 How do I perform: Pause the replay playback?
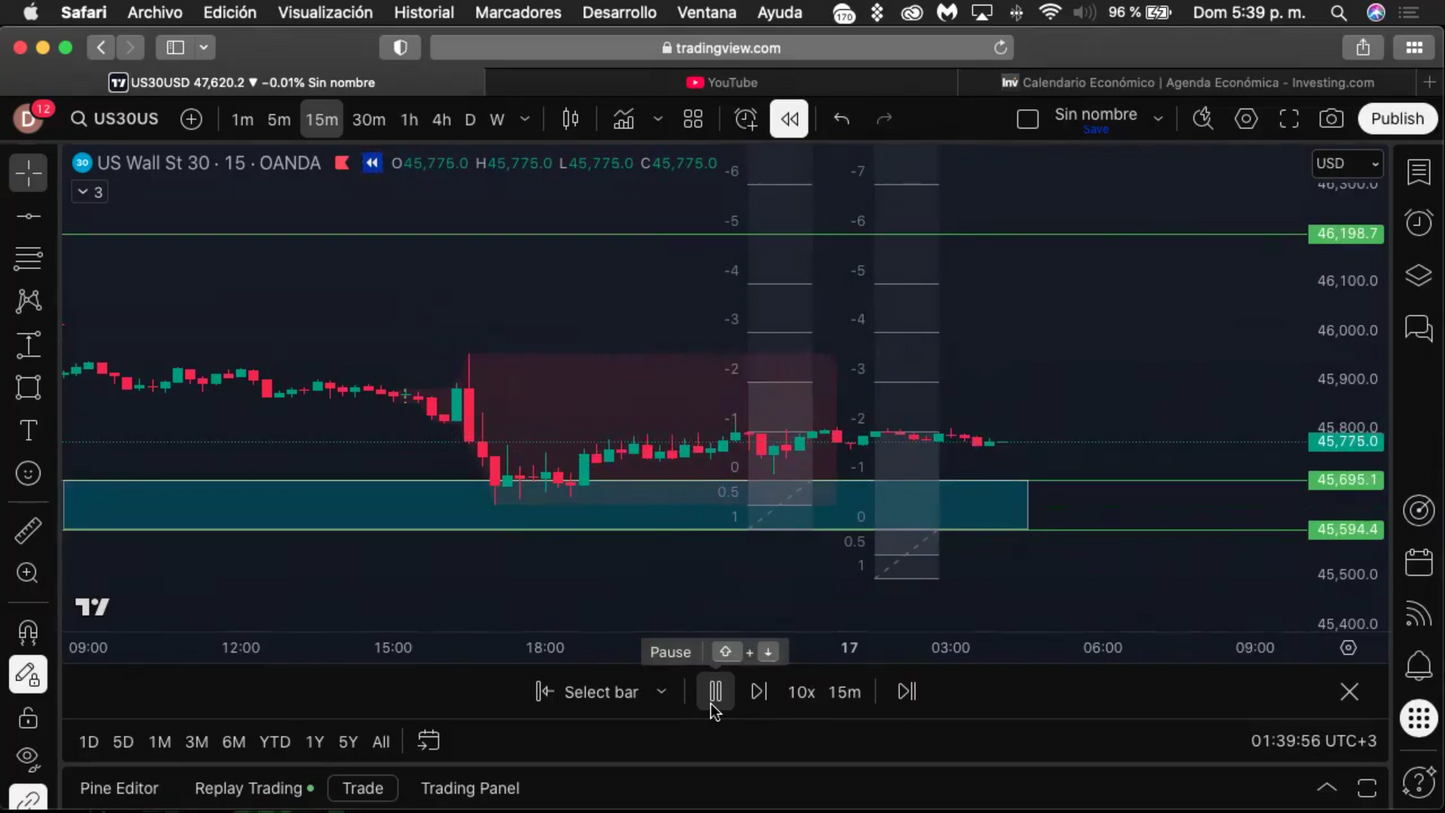click(715, 691)
